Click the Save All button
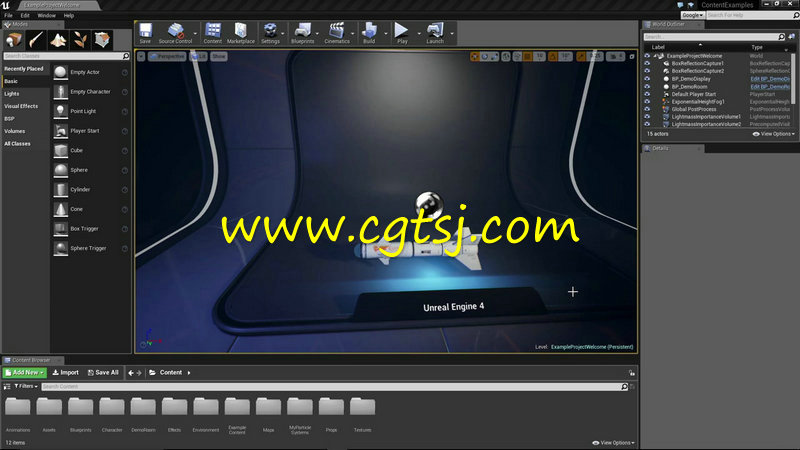This screenshot has width=800, height=450. [x=103, y=373]
